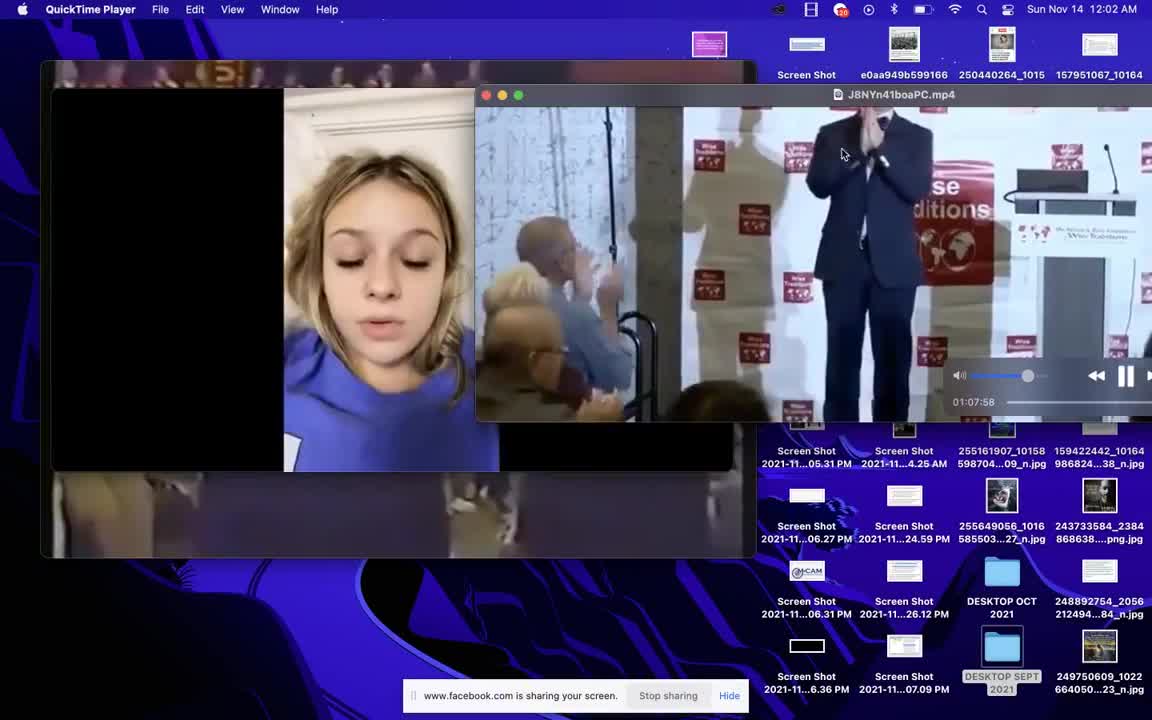Viewport: 1152px width, 720px height.
Task: Select the 255649056_1016 jpg thumbnail
Action: click(1001, 496)
